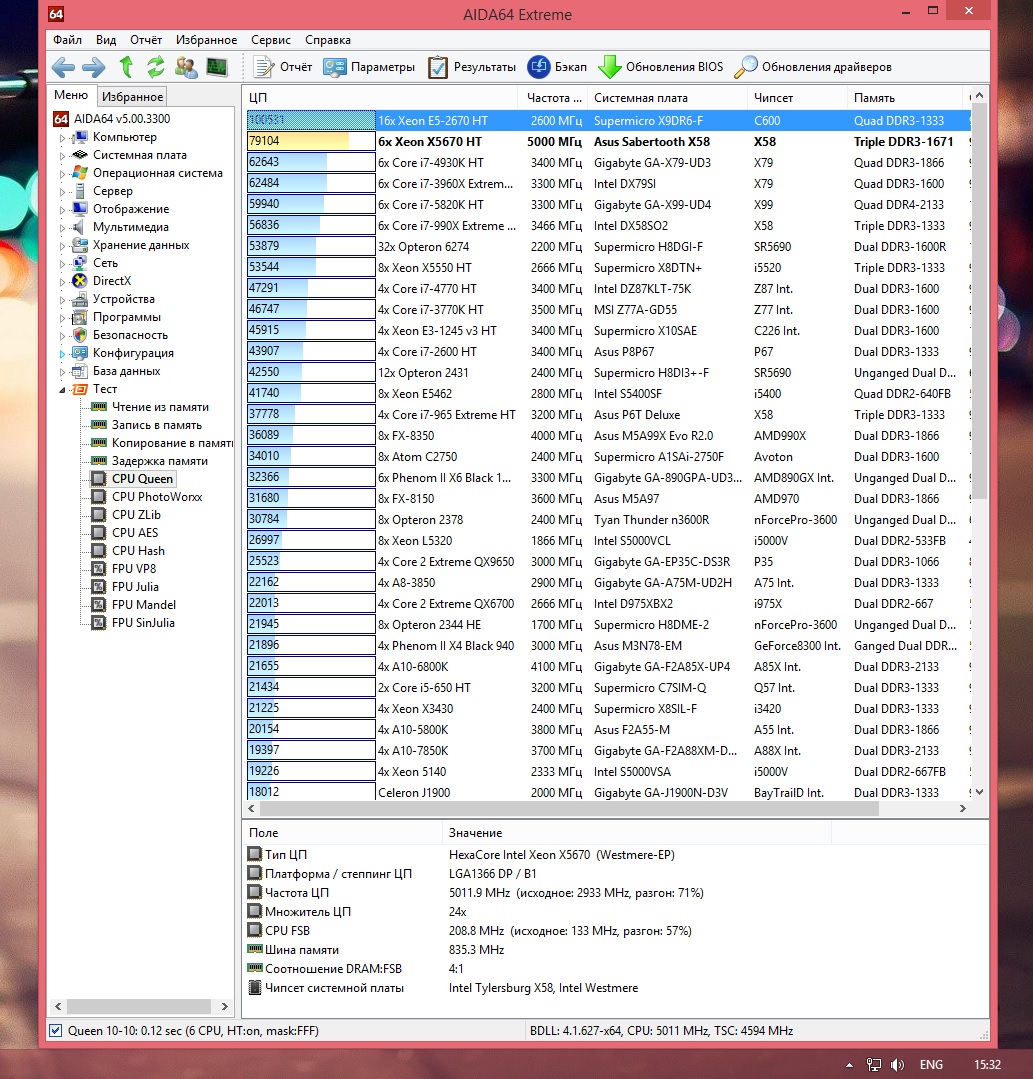Collapse the Тест tree node

click(x=62, y=389)
